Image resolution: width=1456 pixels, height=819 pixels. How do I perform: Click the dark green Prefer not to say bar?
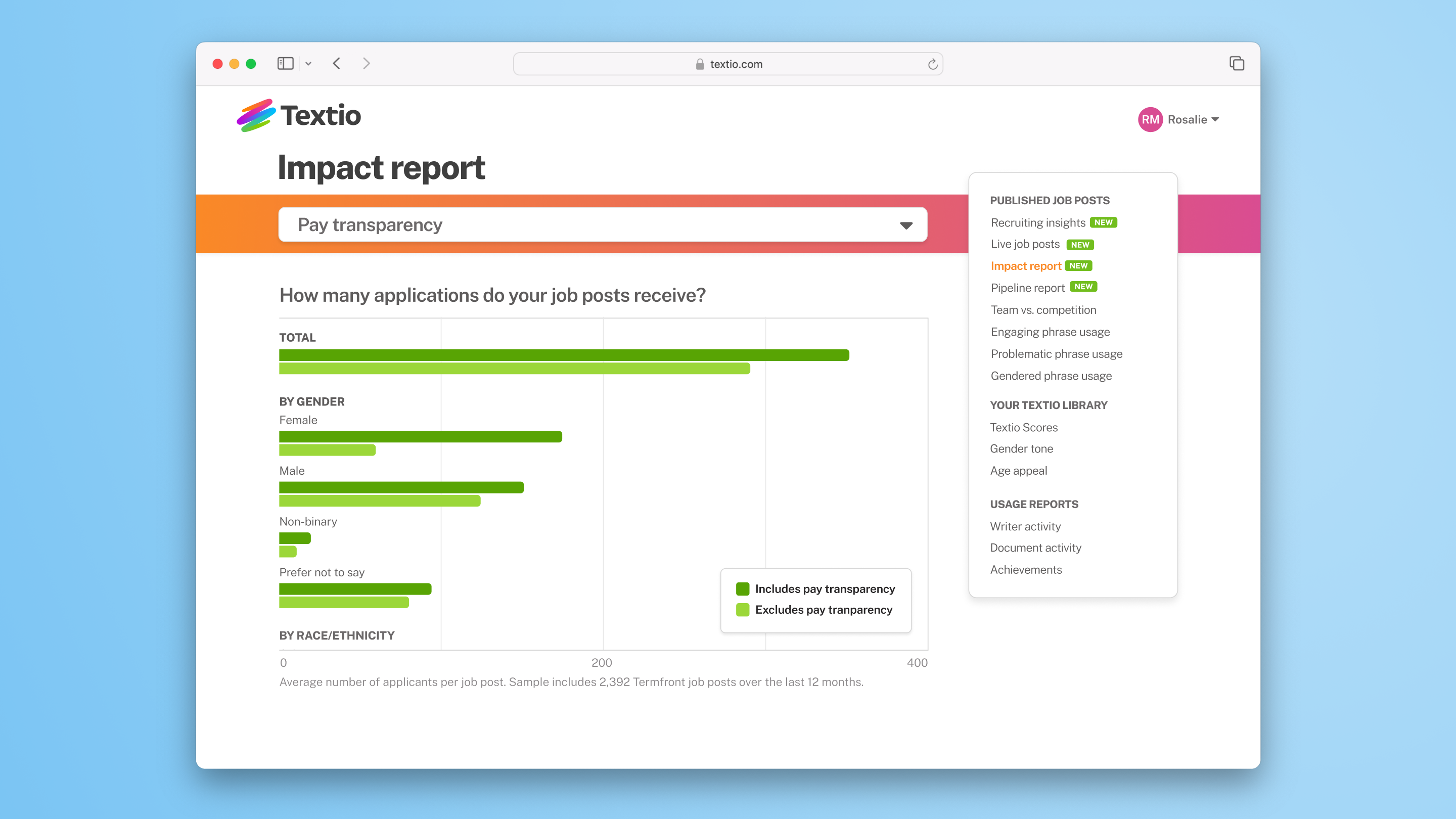click(355, 589)
